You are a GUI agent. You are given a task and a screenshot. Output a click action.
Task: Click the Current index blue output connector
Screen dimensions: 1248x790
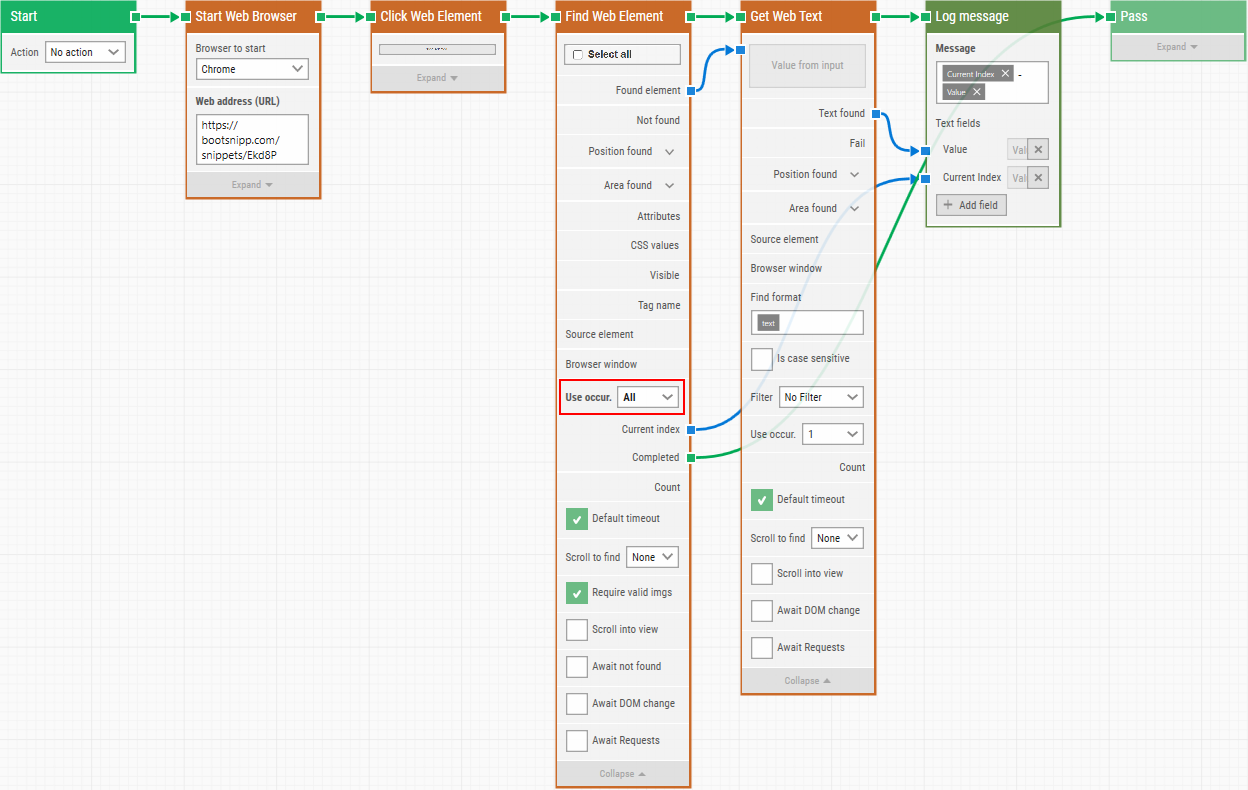[690, 429]
